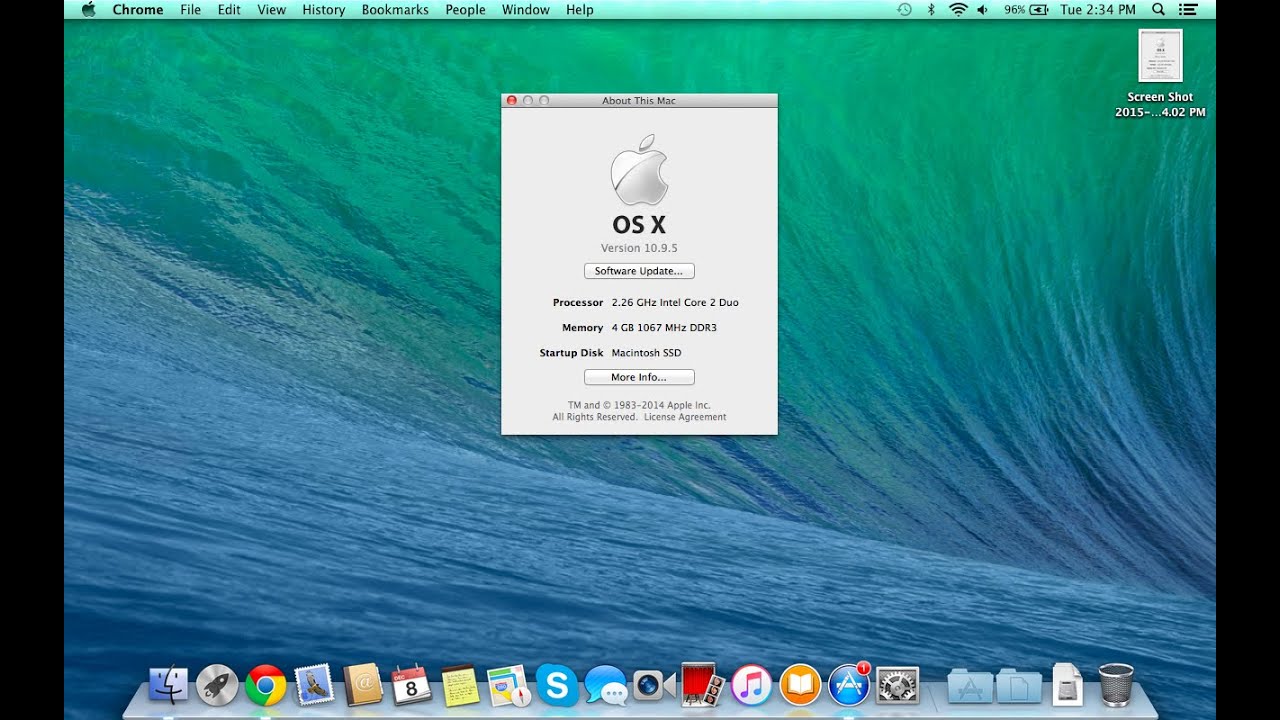Open Calendar icon showing 8

click(x=411, y=685)
